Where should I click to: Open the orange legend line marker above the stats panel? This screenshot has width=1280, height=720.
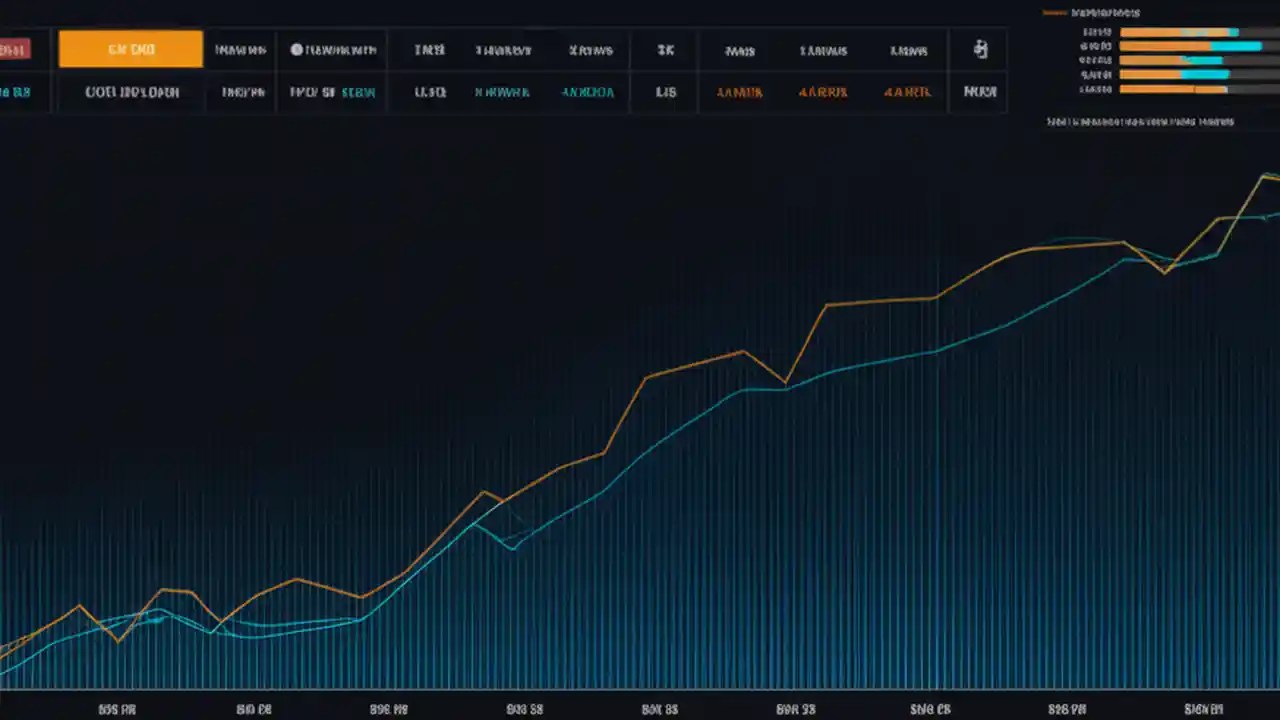(1055, 12)
